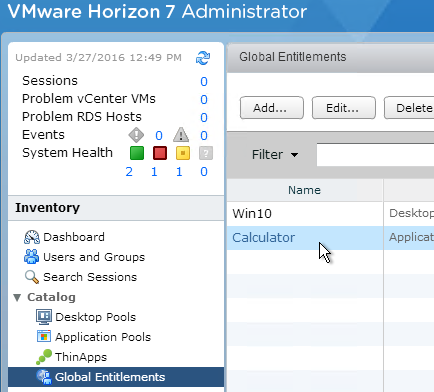This screenshot has width=434, height=392.
Task: Open the Problem vCenter VMs count
Action: pyautogui.click(x=204, y=99)
